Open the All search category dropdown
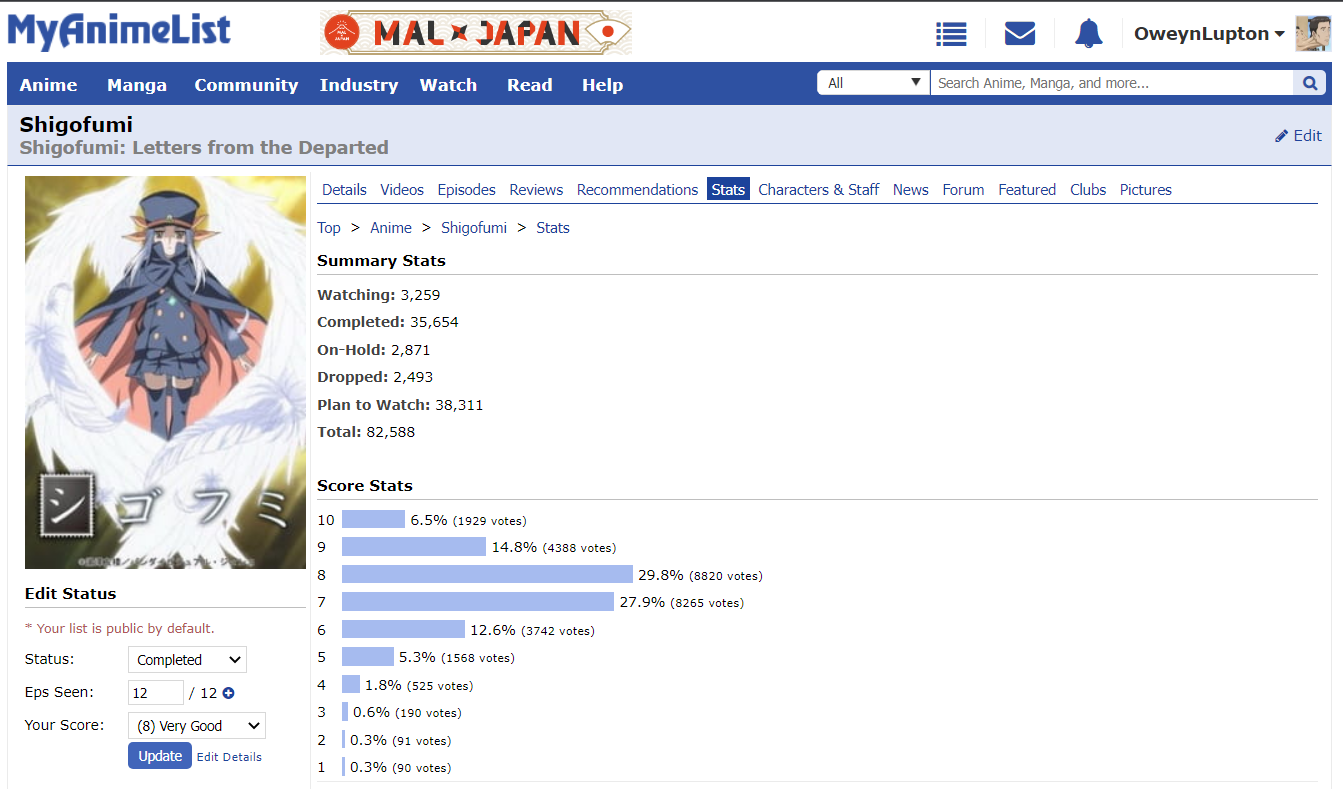This screenshot has height=789, width=1343. click(x=874, y=83)
